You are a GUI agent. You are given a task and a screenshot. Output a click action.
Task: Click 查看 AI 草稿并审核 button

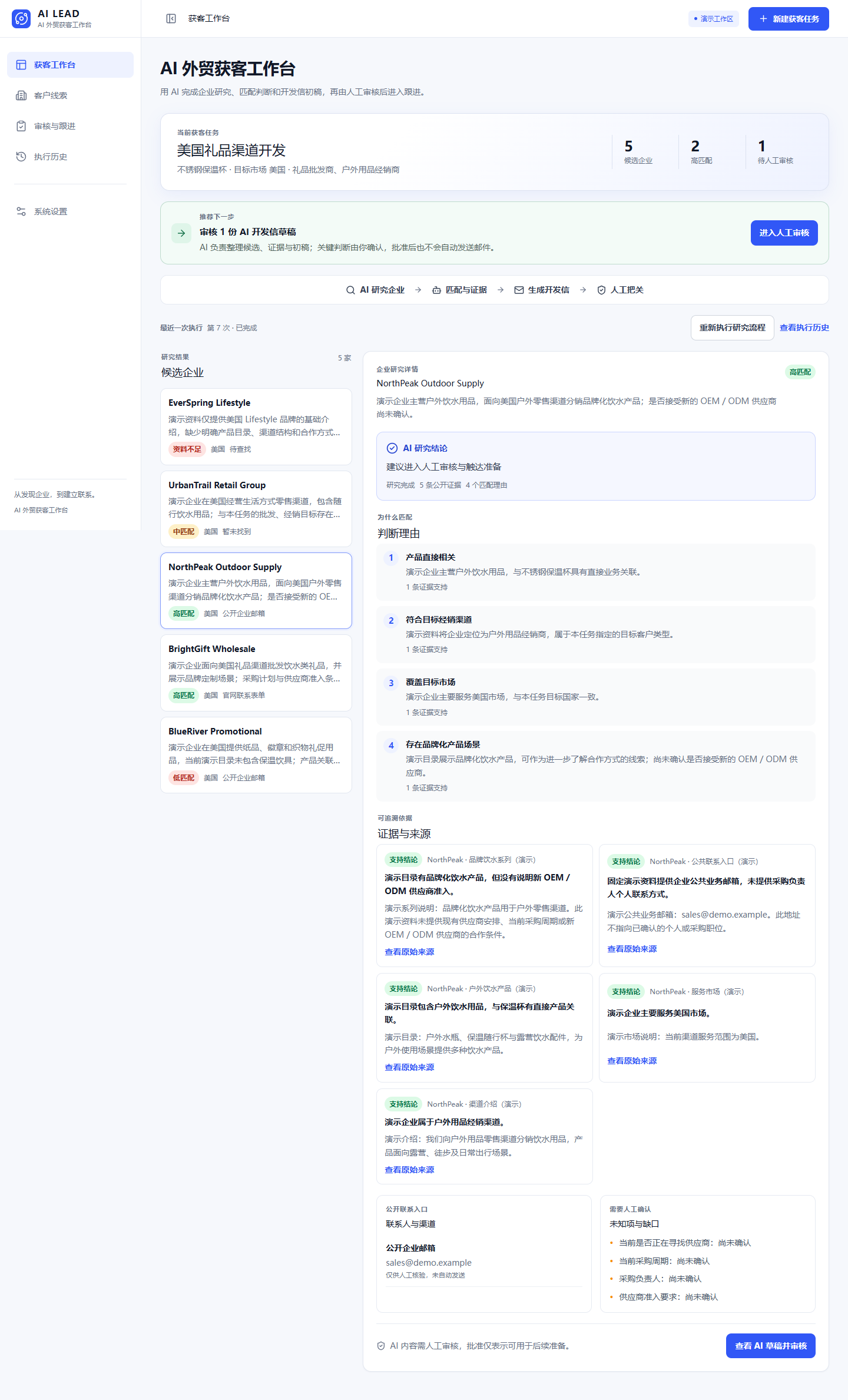pyautogui.click(x=770, y=1346)
